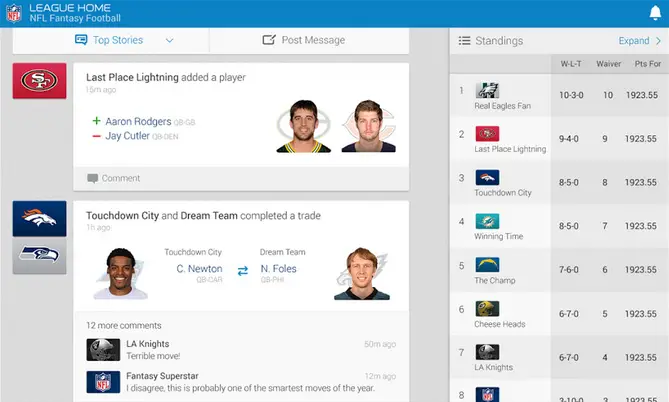Click the Comment speech bubble icon
The image size is (669, 402).
pos(92,178)
